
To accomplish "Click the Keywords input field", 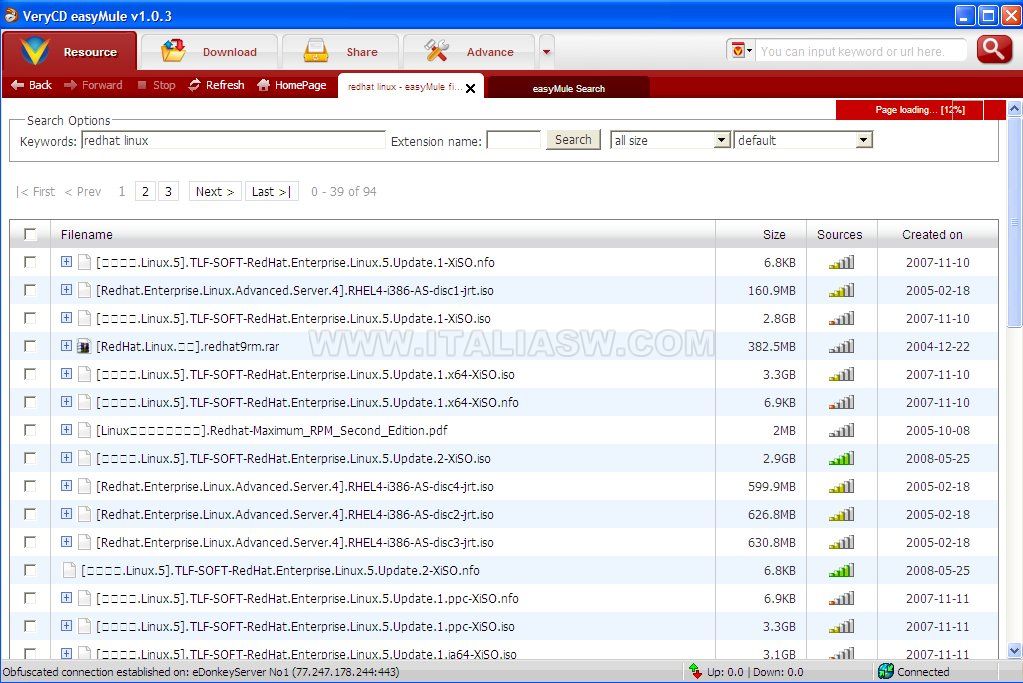I will pos(233,140).
